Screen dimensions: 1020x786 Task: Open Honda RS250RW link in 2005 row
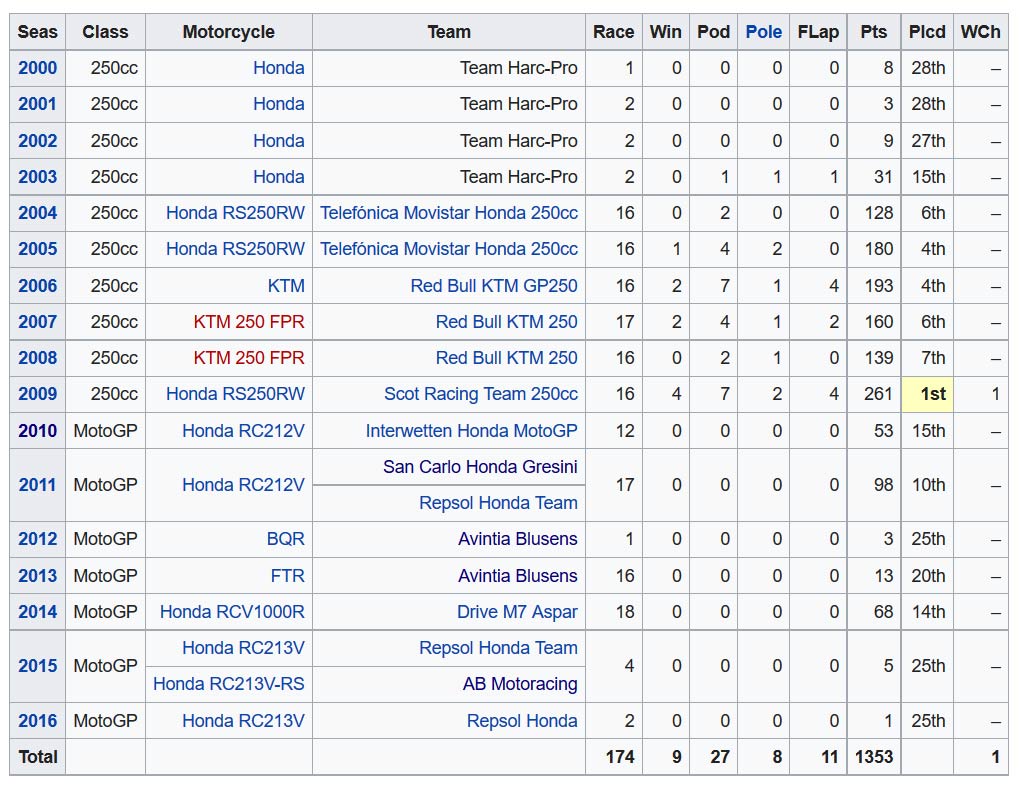[x=235, y=249]
